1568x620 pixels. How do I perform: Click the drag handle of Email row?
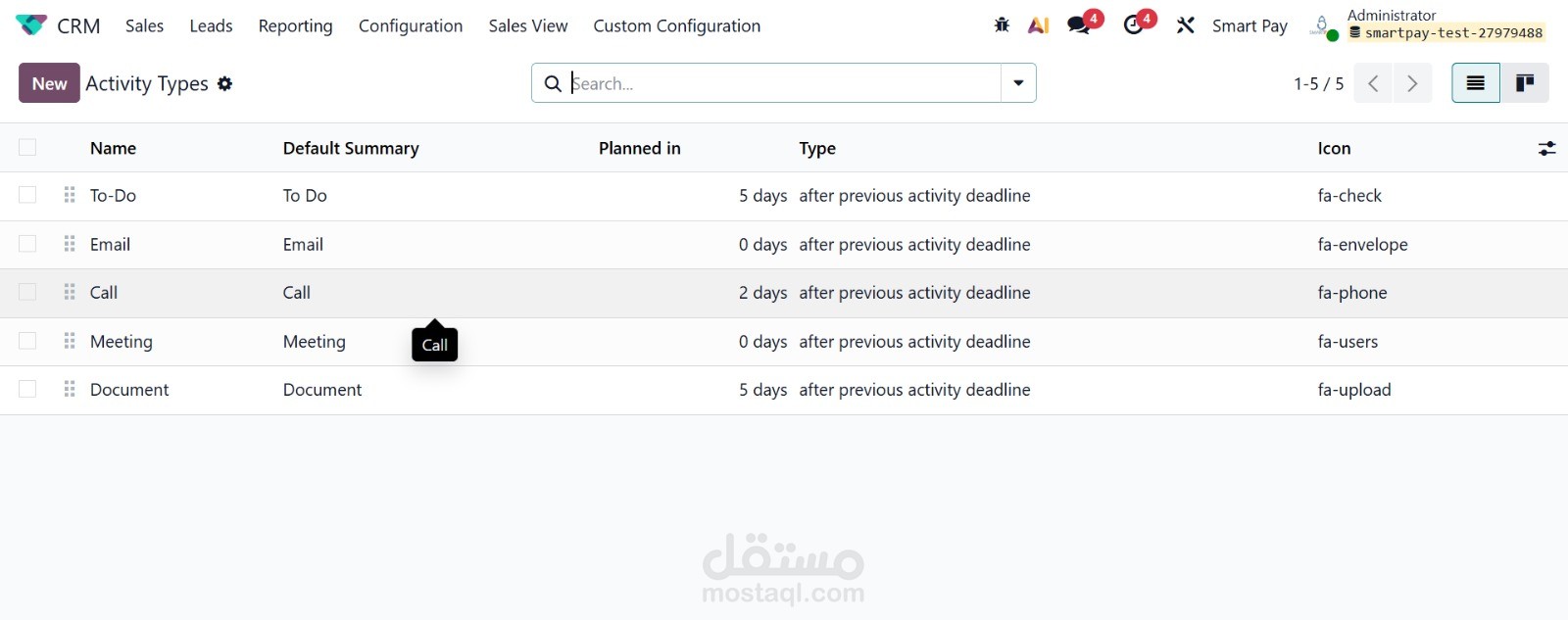[70, 244]
